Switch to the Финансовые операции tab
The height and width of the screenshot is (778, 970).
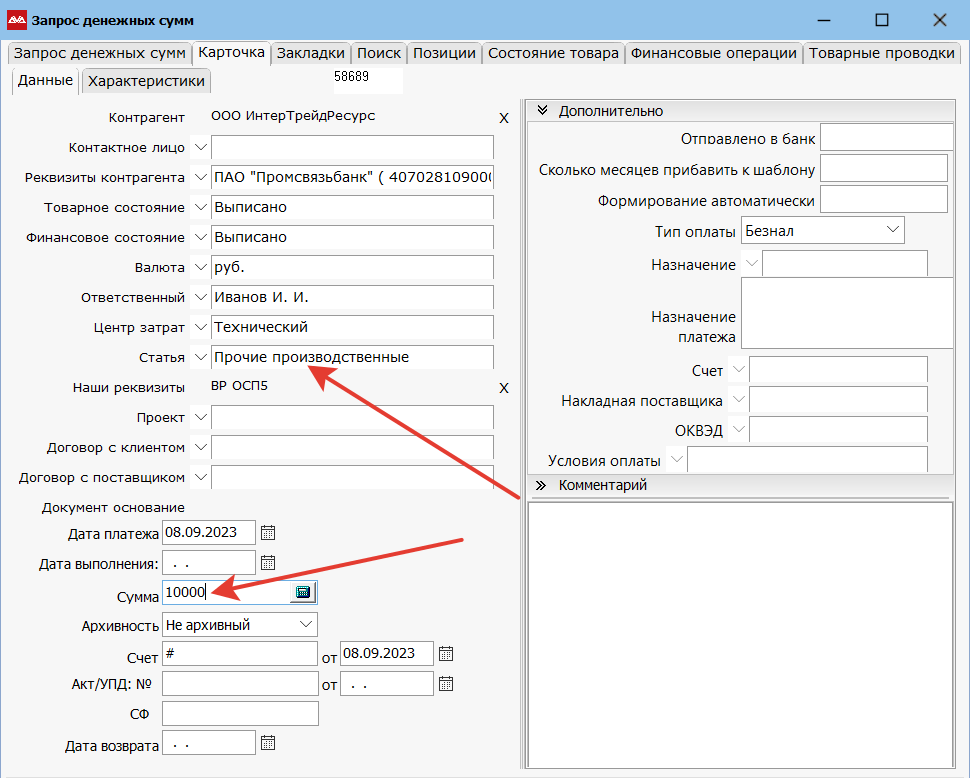point(714,54)
